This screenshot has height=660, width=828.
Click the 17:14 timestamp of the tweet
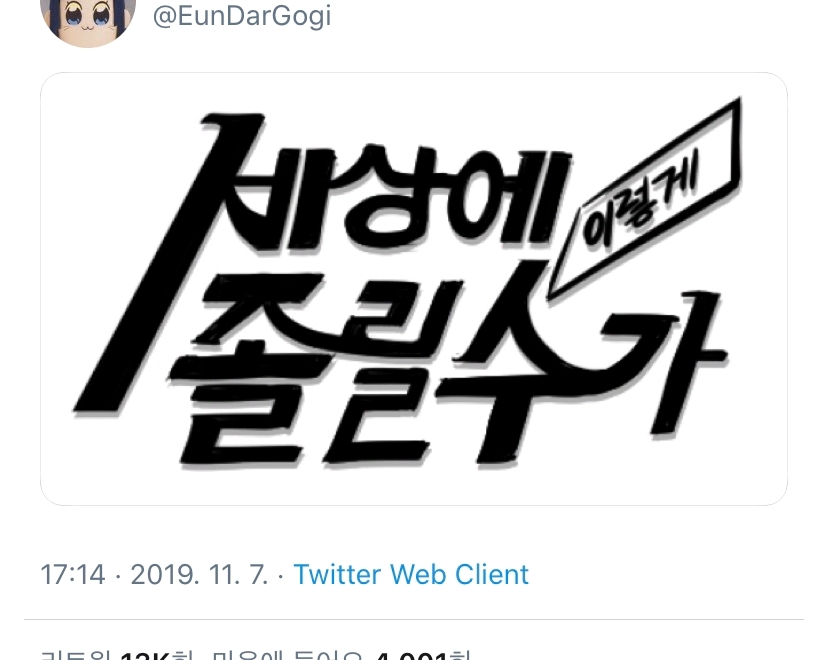(73, 574)
